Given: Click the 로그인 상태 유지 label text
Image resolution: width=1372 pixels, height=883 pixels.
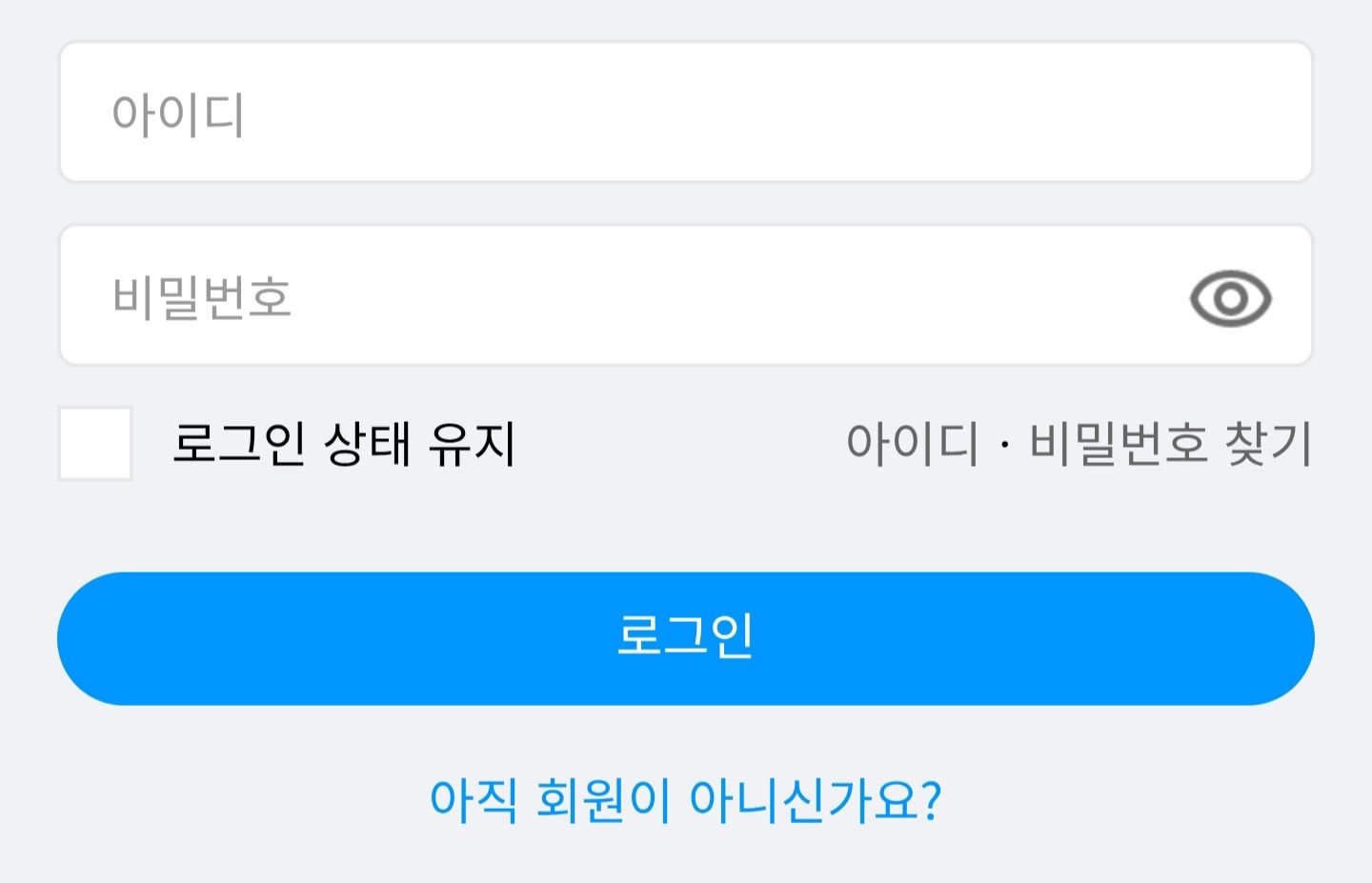Looking at the screenshot, I should [x=343, y=444].
